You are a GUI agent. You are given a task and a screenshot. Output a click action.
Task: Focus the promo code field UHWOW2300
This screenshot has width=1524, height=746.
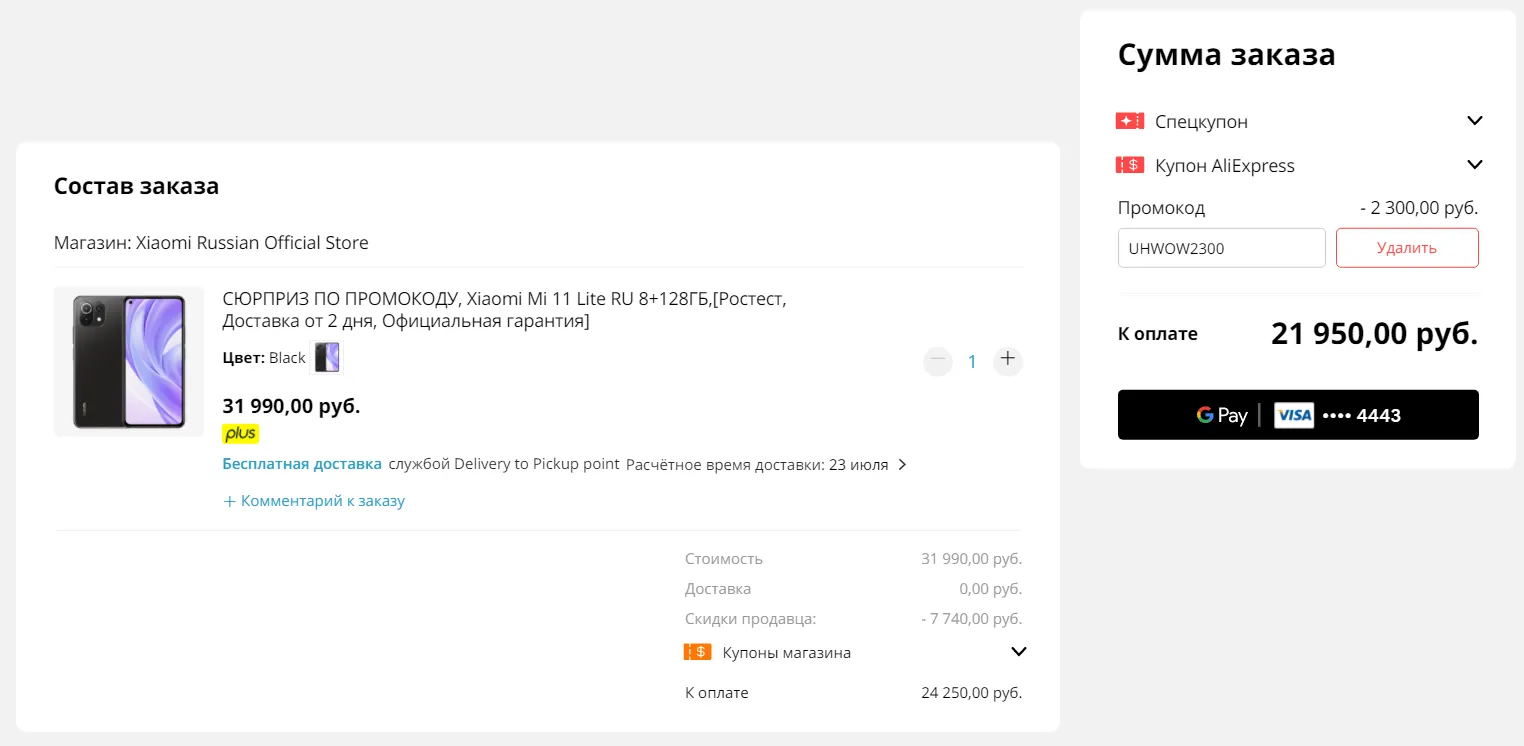(1221, 248)
